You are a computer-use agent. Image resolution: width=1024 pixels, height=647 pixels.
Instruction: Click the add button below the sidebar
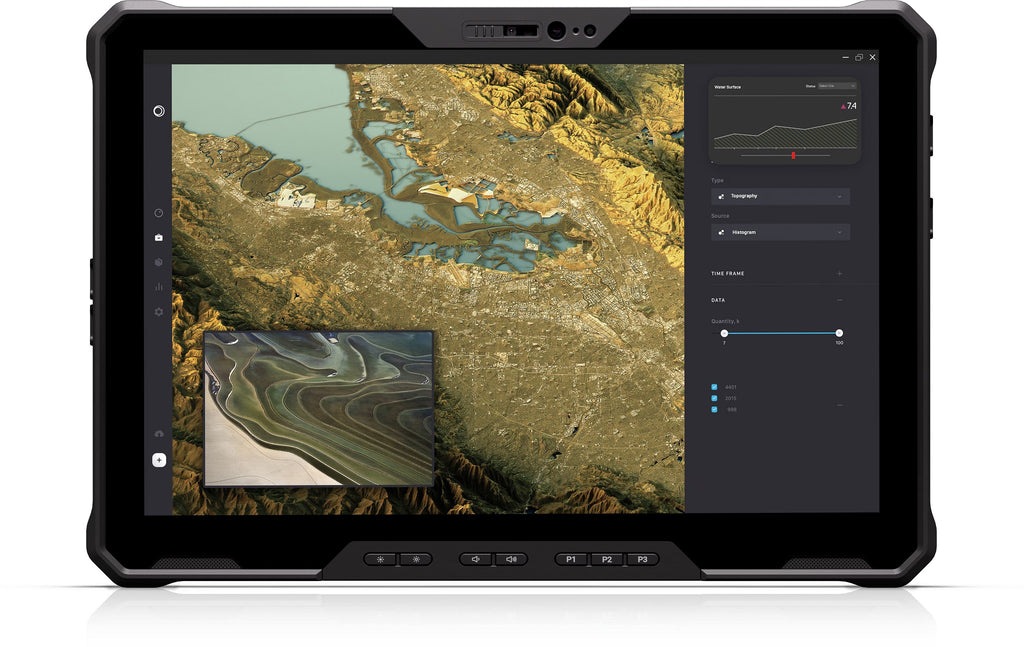(x=157, y=460)
